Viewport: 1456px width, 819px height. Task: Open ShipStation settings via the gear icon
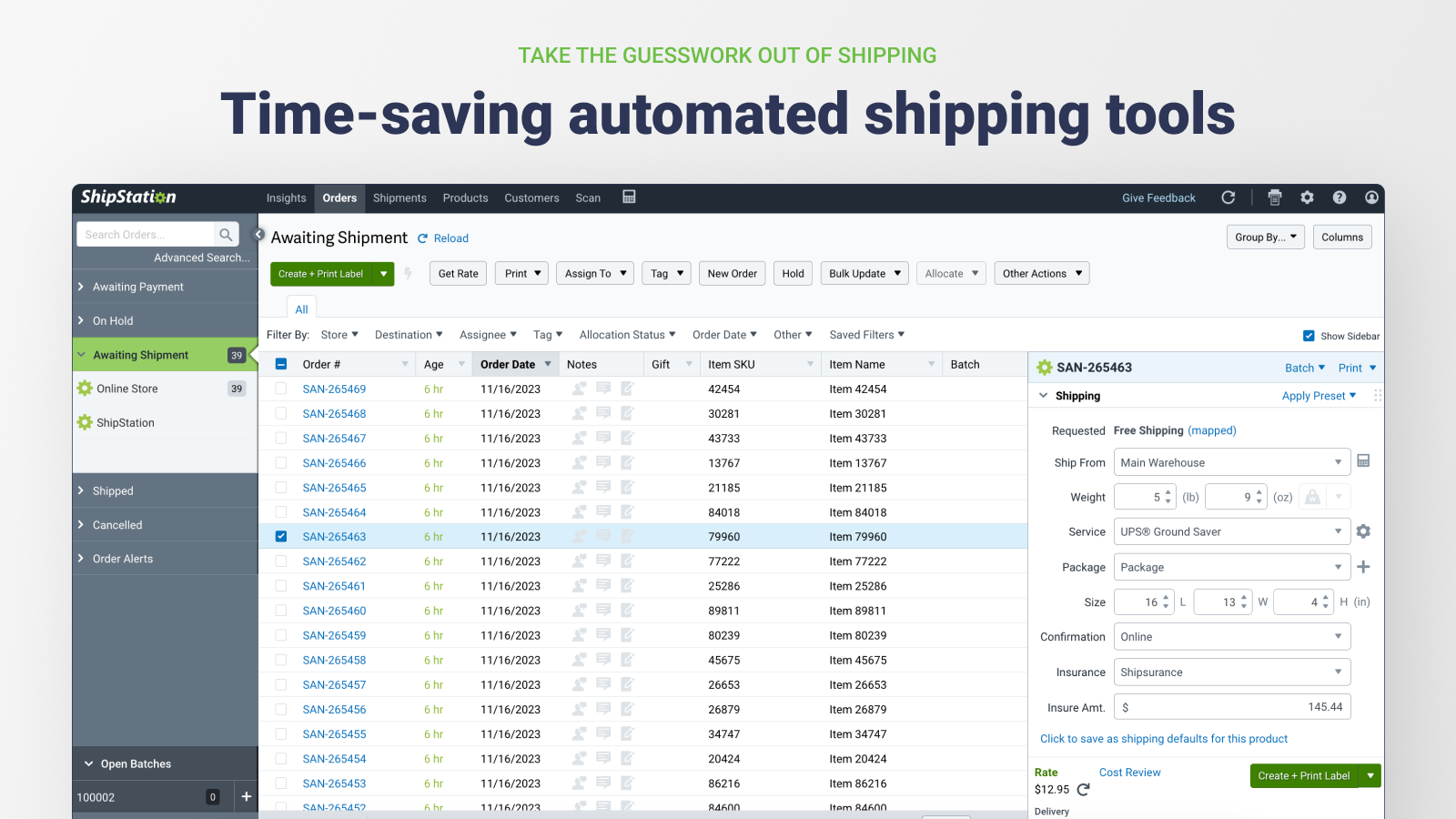tap(1307, 197)
